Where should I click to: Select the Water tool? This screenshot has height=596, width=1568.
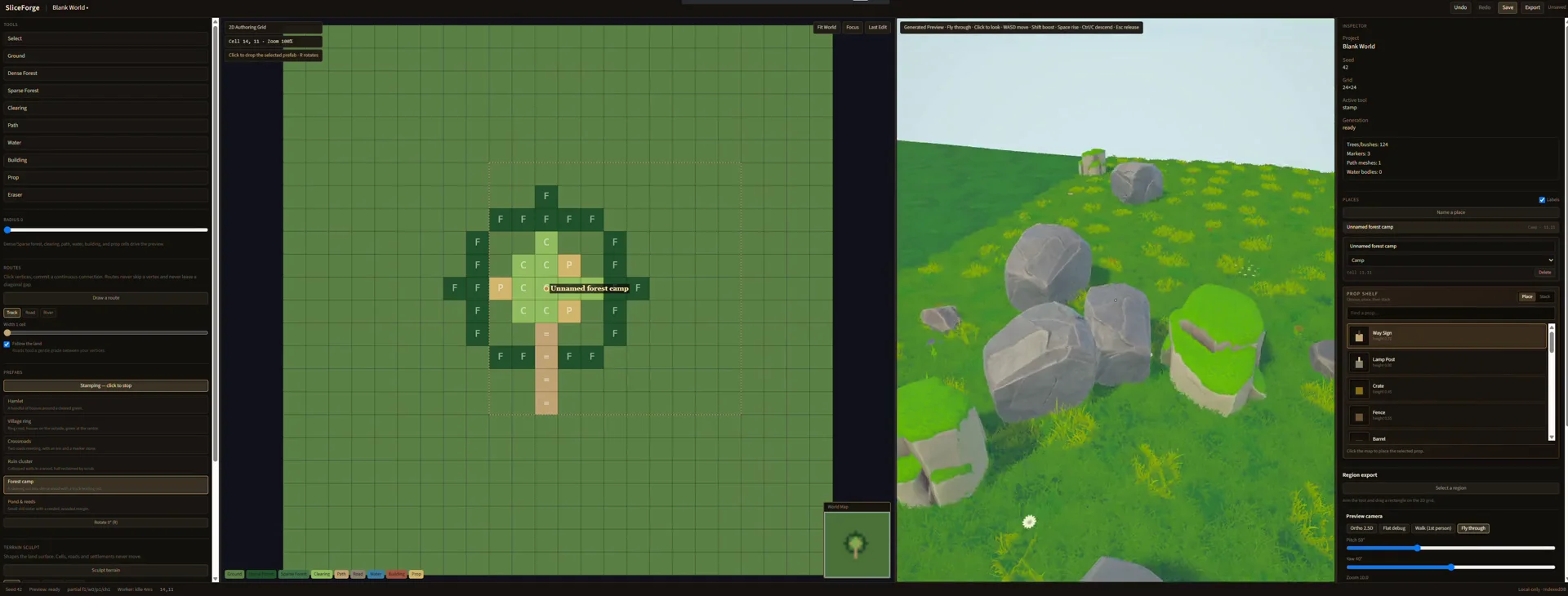[105, 143]
